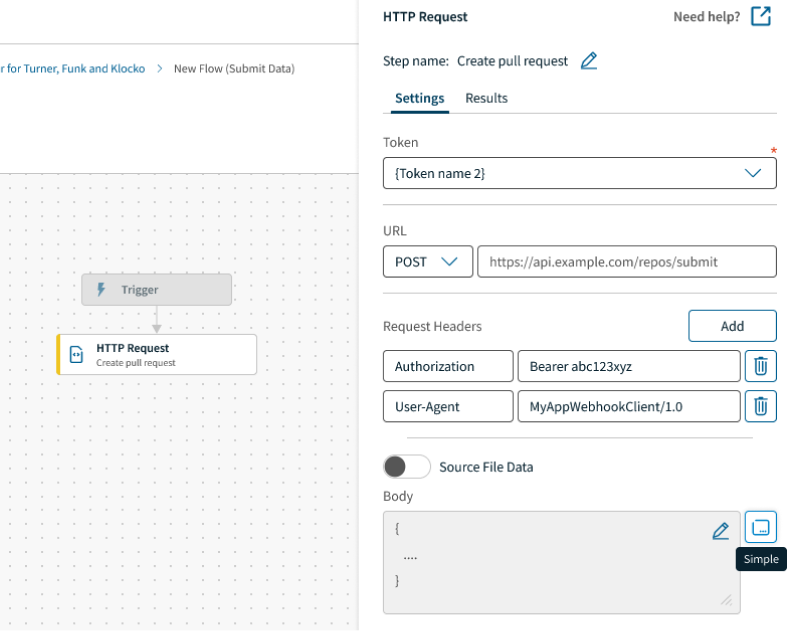Image resolution: width=800 pixels, height=631 pixels.
Task: Toggle the Source File Data switch
Action: 407,466
